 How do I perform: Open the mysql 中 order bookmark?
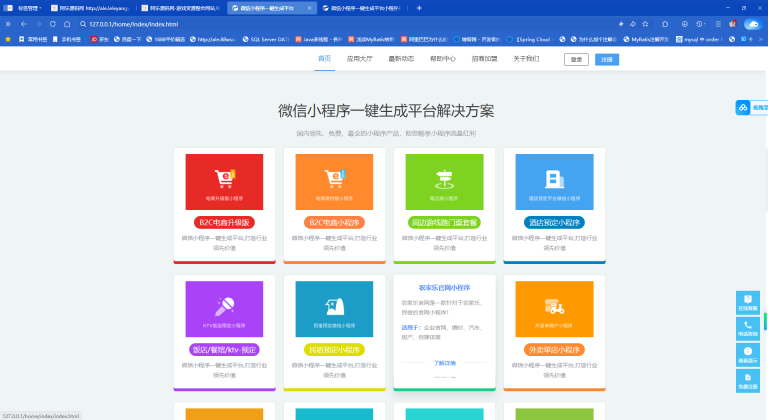699,39
